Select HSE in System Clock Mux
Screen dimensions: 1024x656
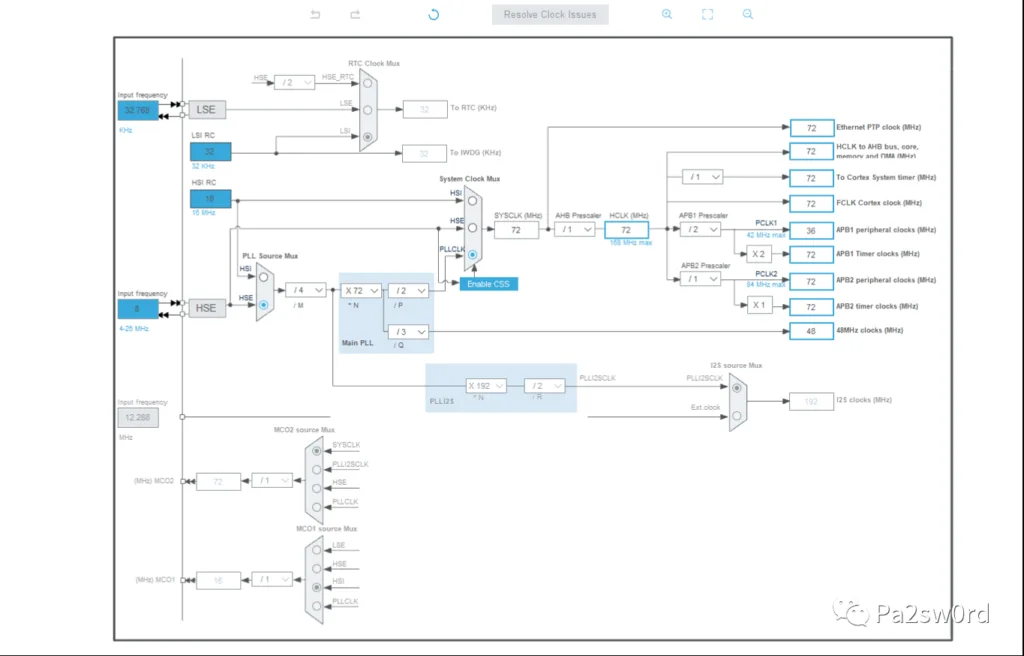pyautogui.click(x=472, y=227)
